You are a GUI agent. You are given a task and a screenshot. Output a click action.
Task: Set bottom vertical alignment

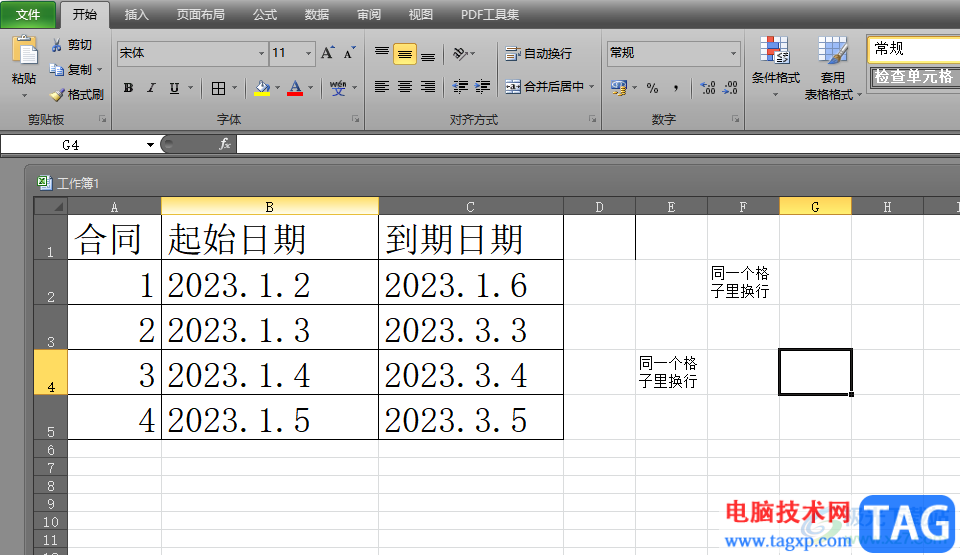(428, 54)
